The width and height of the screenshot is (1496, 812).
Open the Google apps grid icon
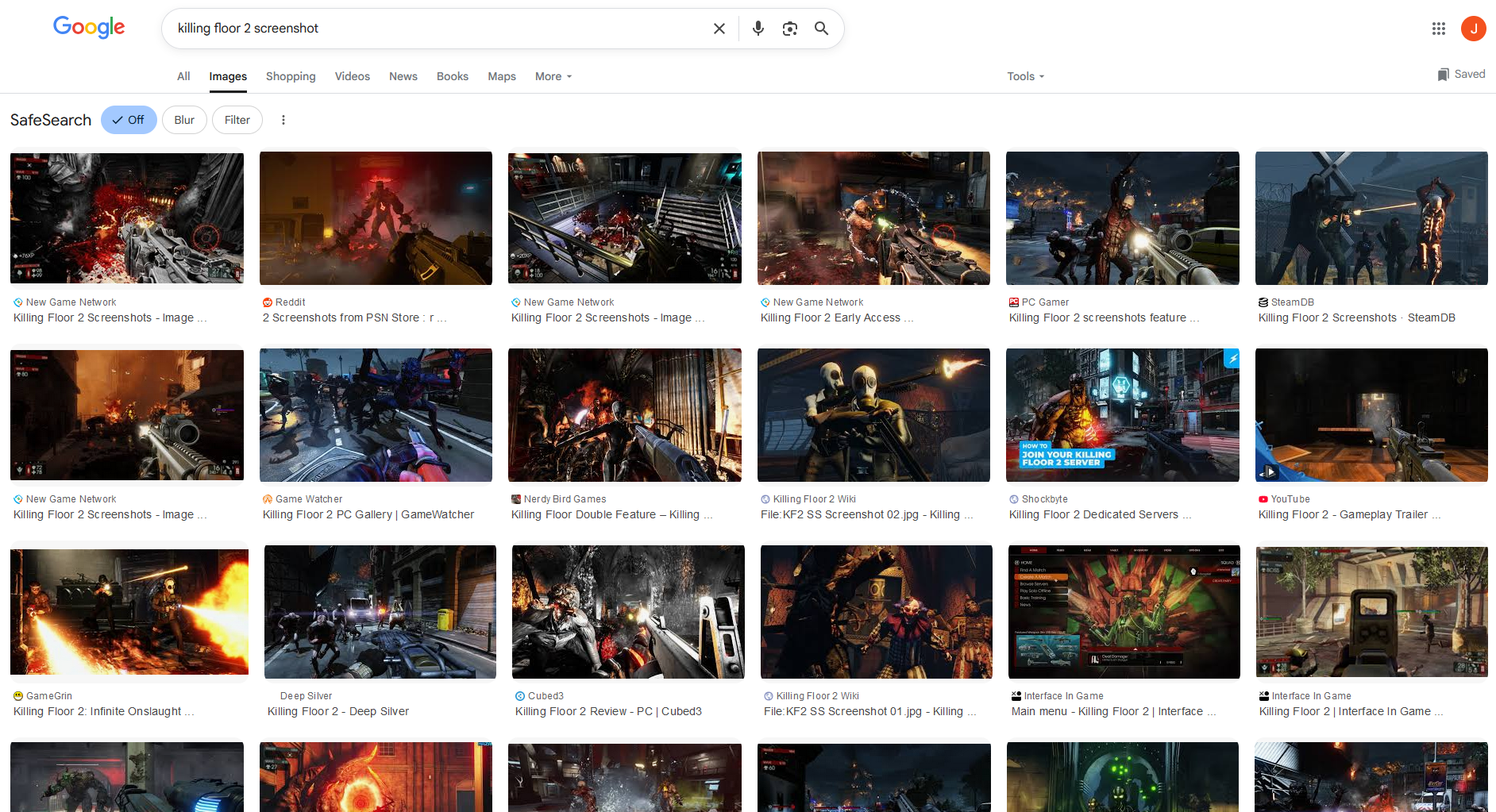1439,29
